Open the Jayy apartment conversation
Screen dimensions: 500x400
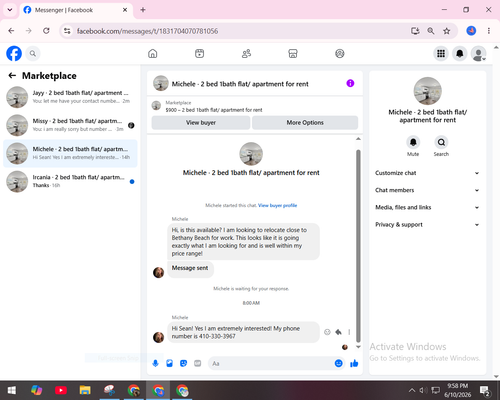coord(70,97)
